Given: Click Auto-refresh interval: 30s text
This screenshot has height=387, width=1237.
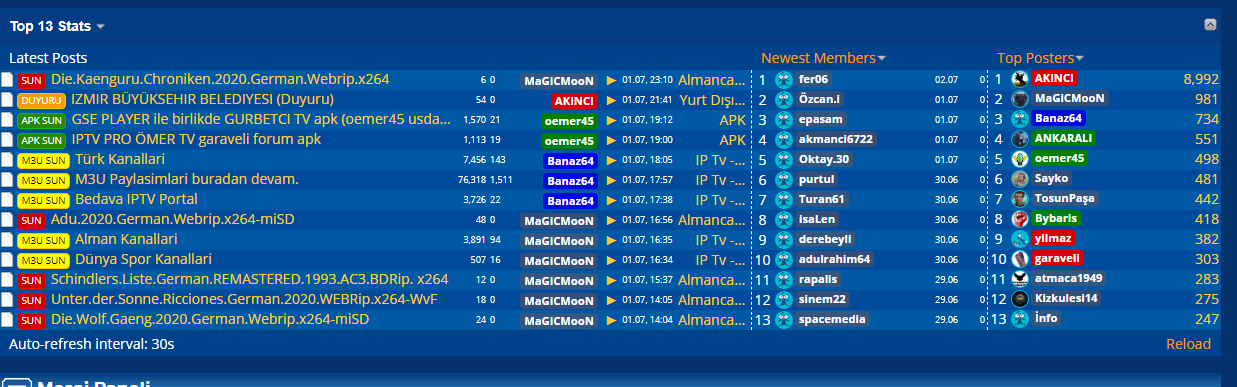Looking at the screenshot, I should coord(92,344).
